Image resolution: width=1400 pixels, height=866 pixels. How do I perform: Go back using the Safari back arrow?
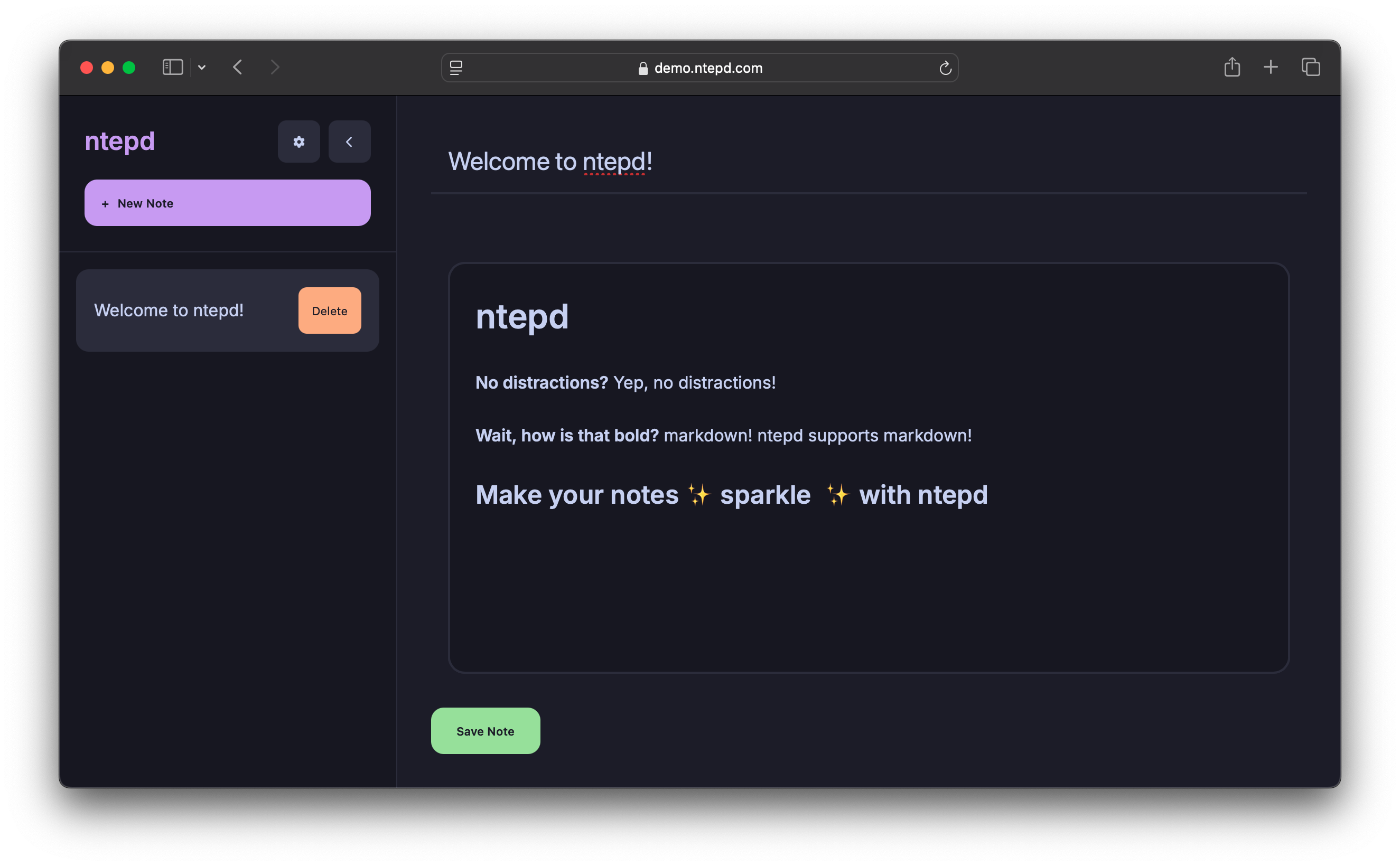click(x=238, y=68)
